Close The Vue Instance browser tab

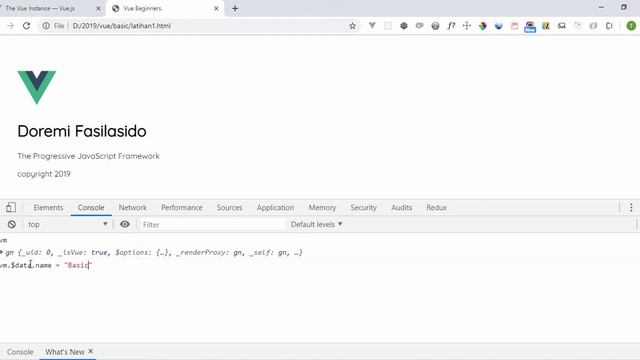tap(98, 8)
